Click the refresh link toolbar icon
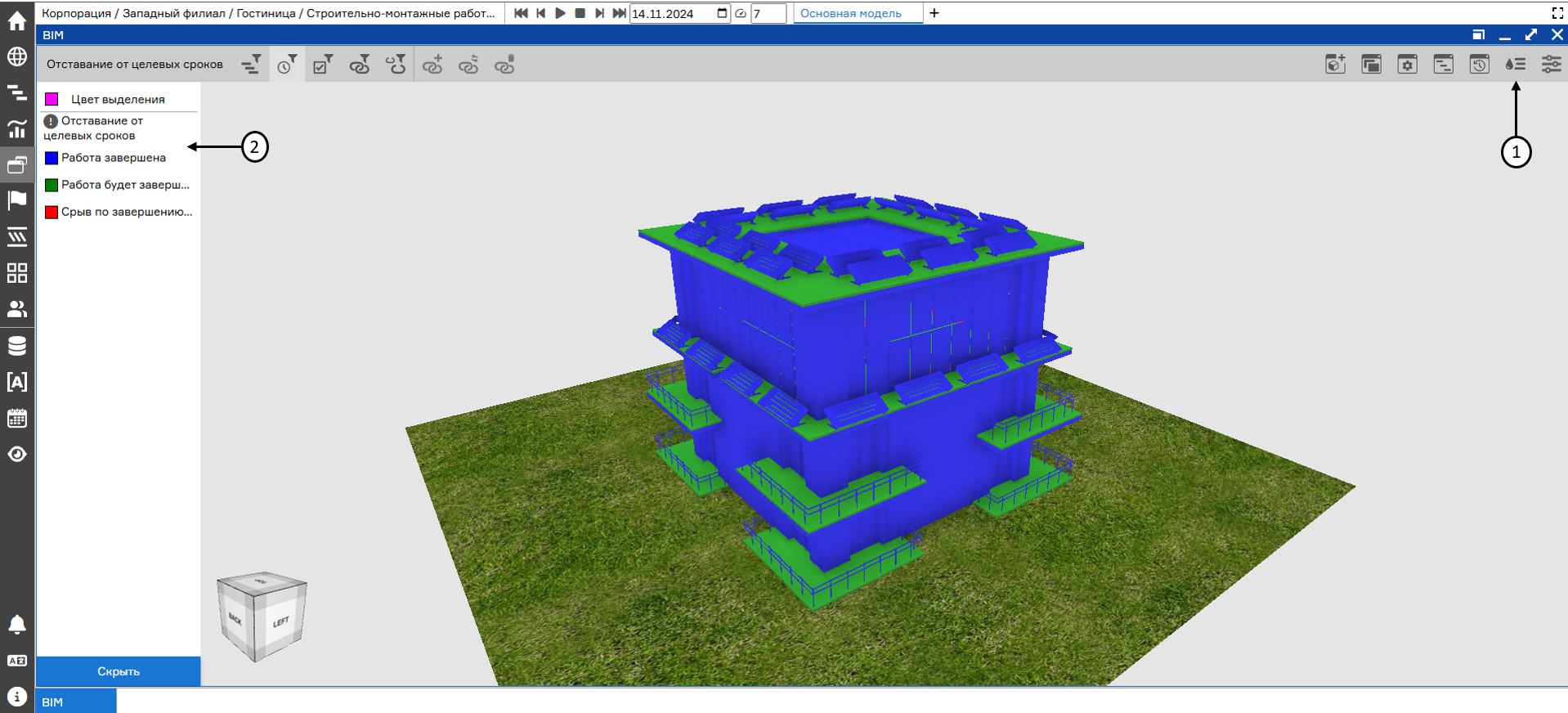 tap(468, 65)
